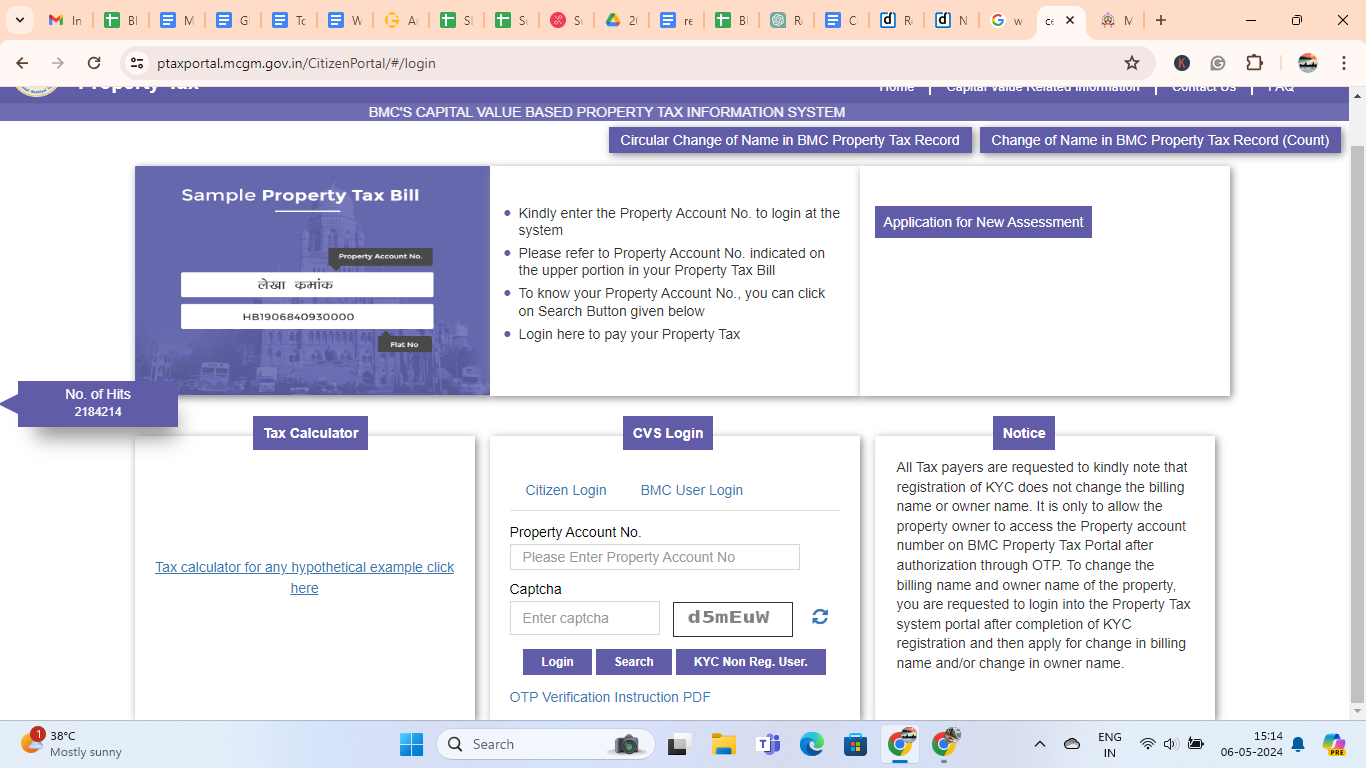1366x768 pixels.
Task: Open Microsoft Teams from the taskbar
Action: (x=768, y=744)
